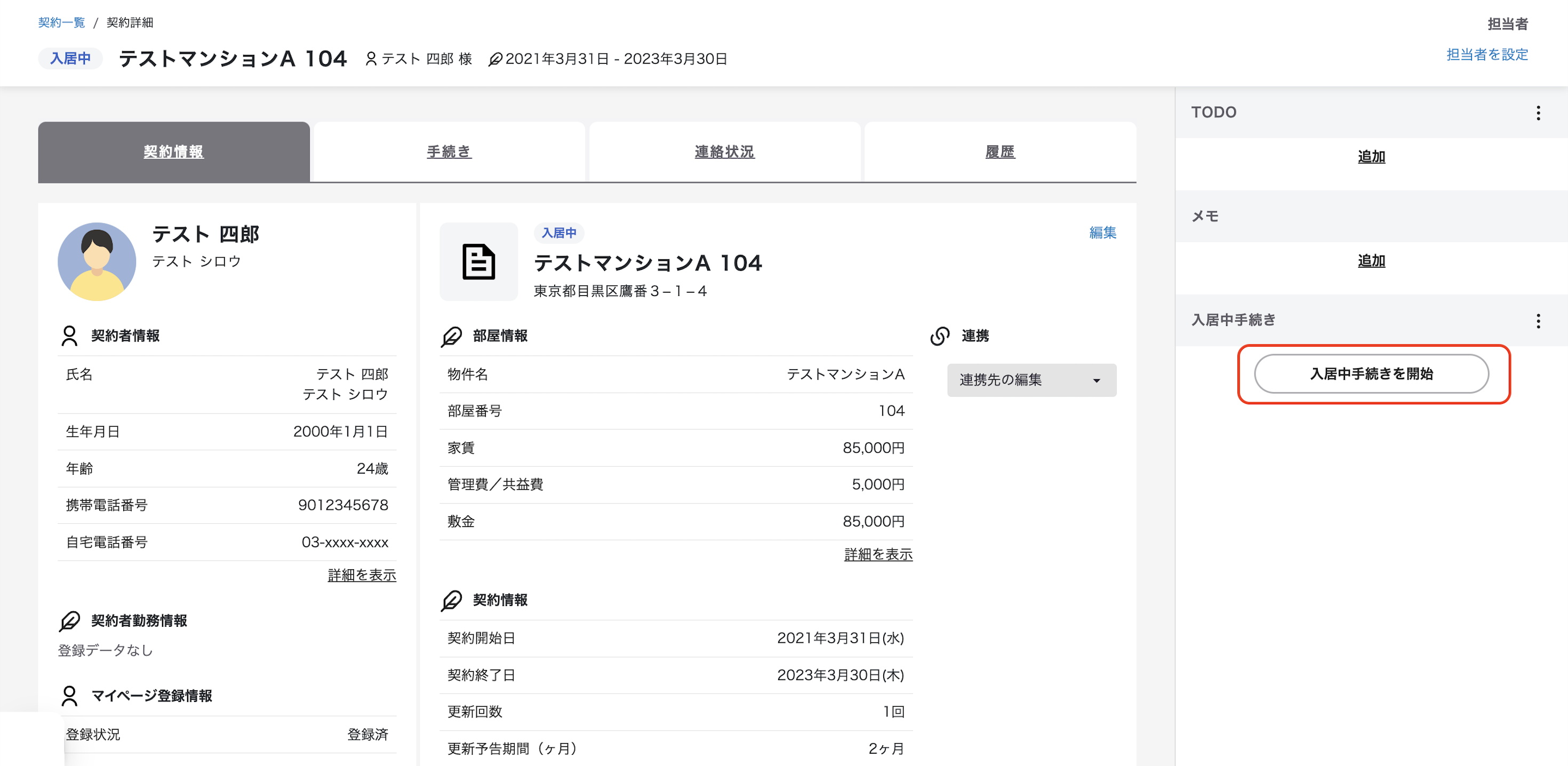Add a memo via its 追加 link

pyautogui.click(x=1371, y=261)
